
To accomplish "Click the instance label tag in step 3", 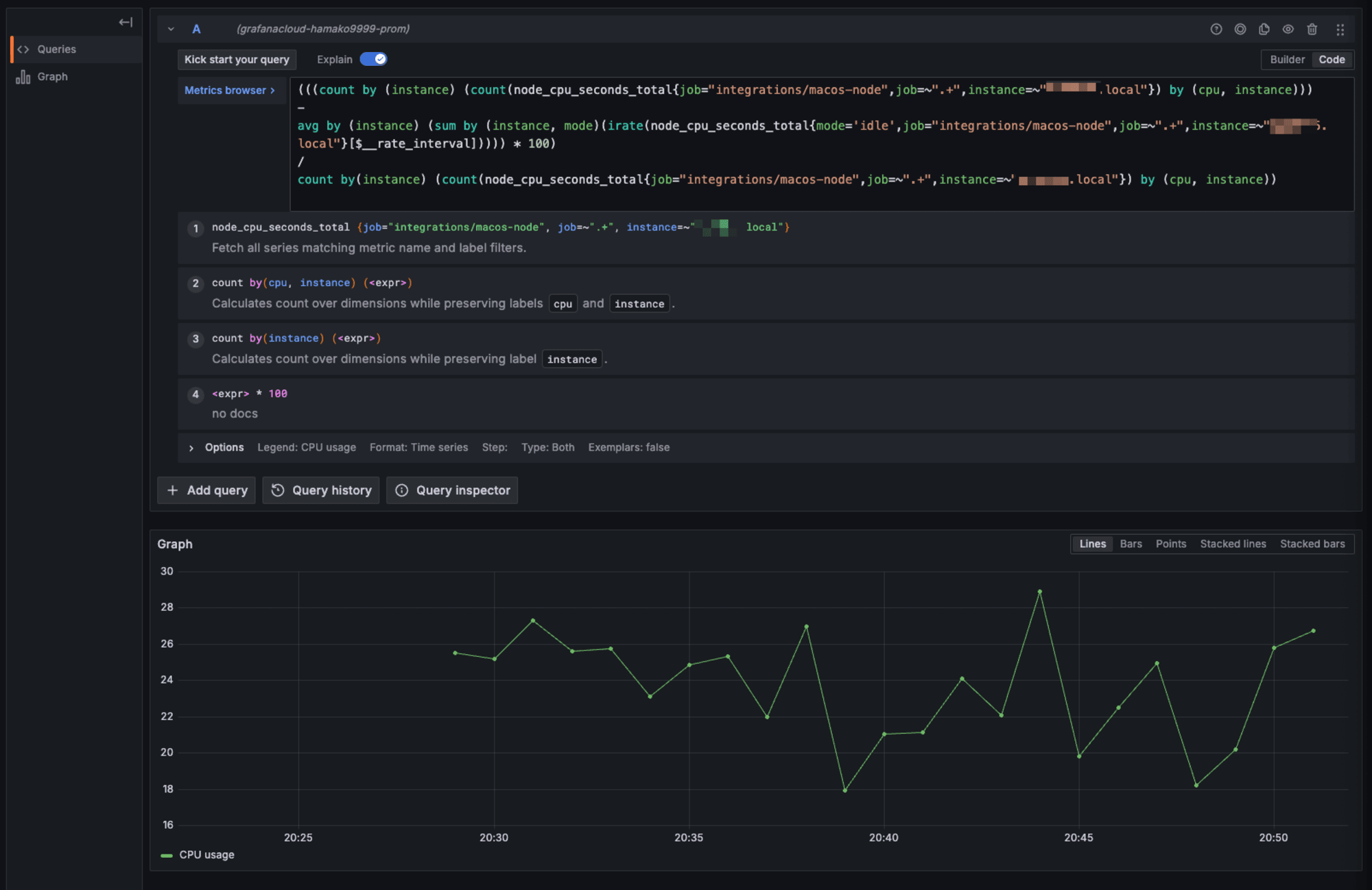I will [x=572, y=359].
